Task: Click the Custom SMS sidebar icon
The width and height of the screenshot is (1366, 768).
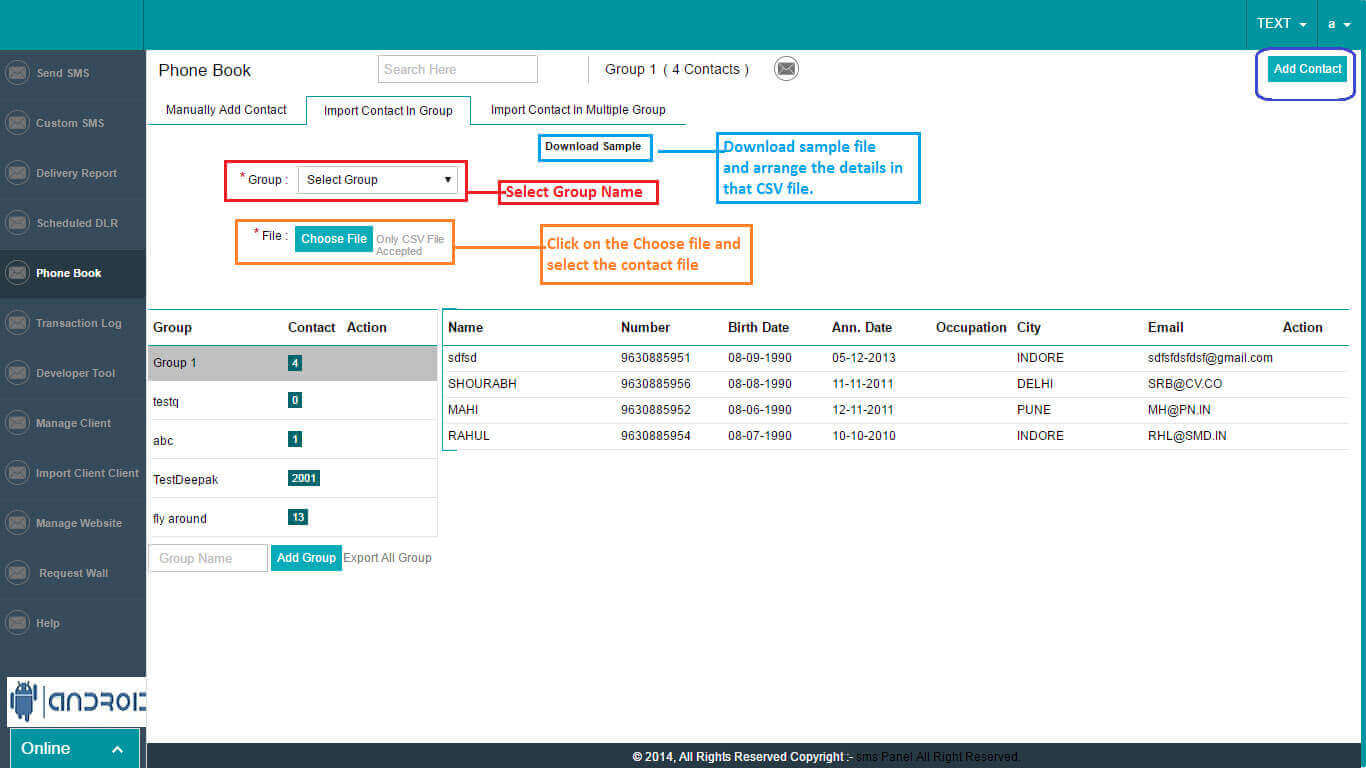Action: coord(17,123)
